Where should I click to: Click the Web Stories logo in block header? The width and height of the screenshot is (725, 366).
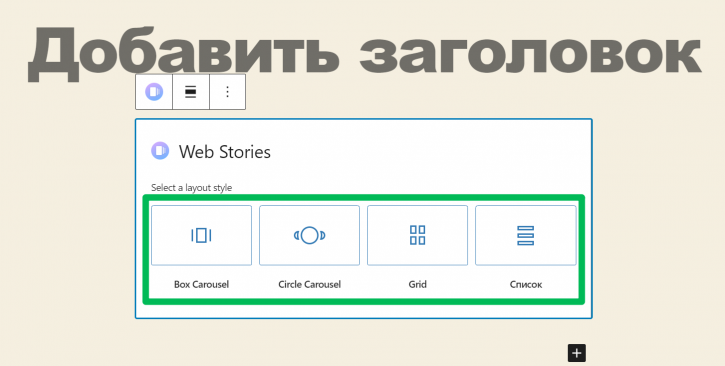pos(160,151)
